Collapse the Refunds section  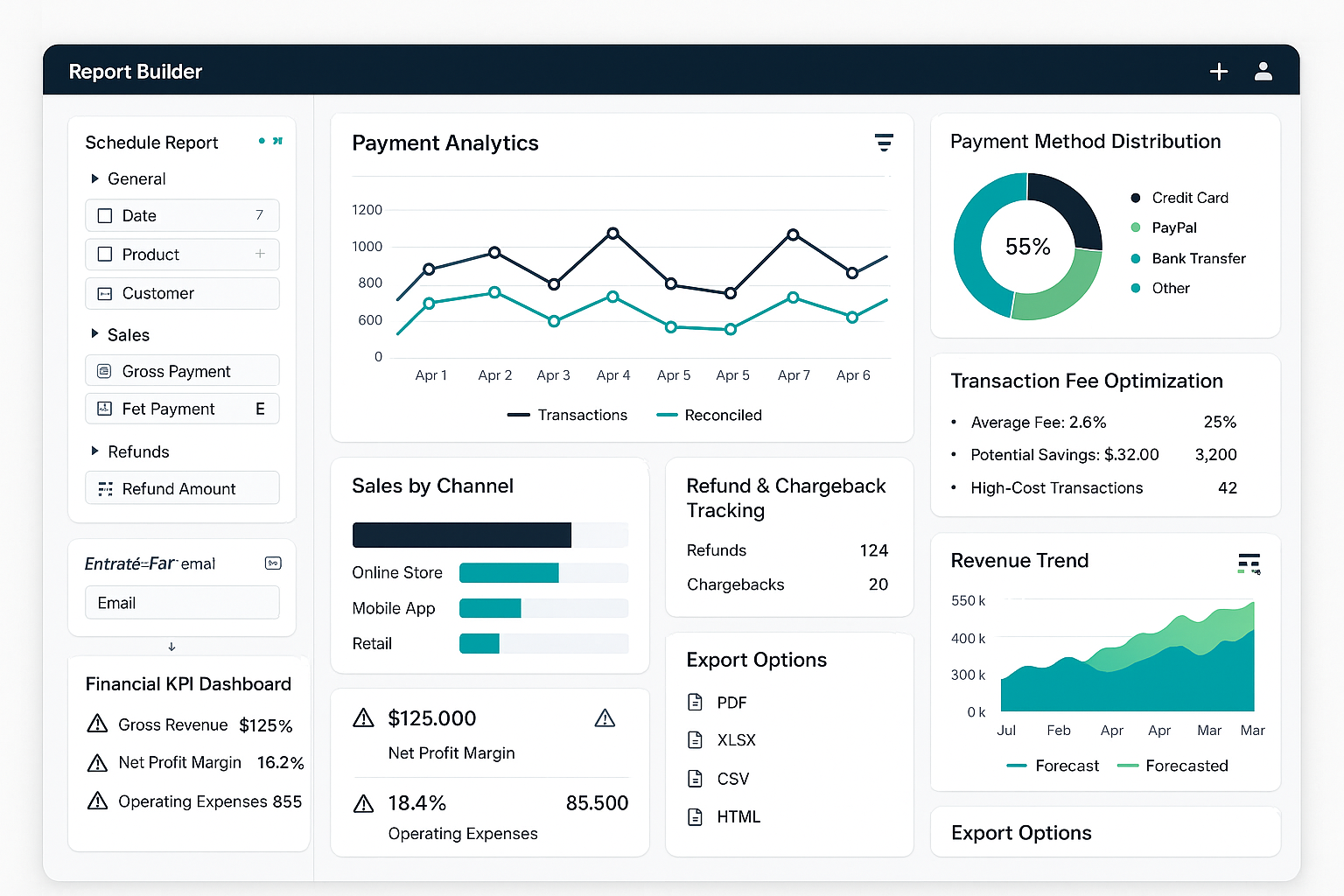pyautogui.click(x=97, y=451)
